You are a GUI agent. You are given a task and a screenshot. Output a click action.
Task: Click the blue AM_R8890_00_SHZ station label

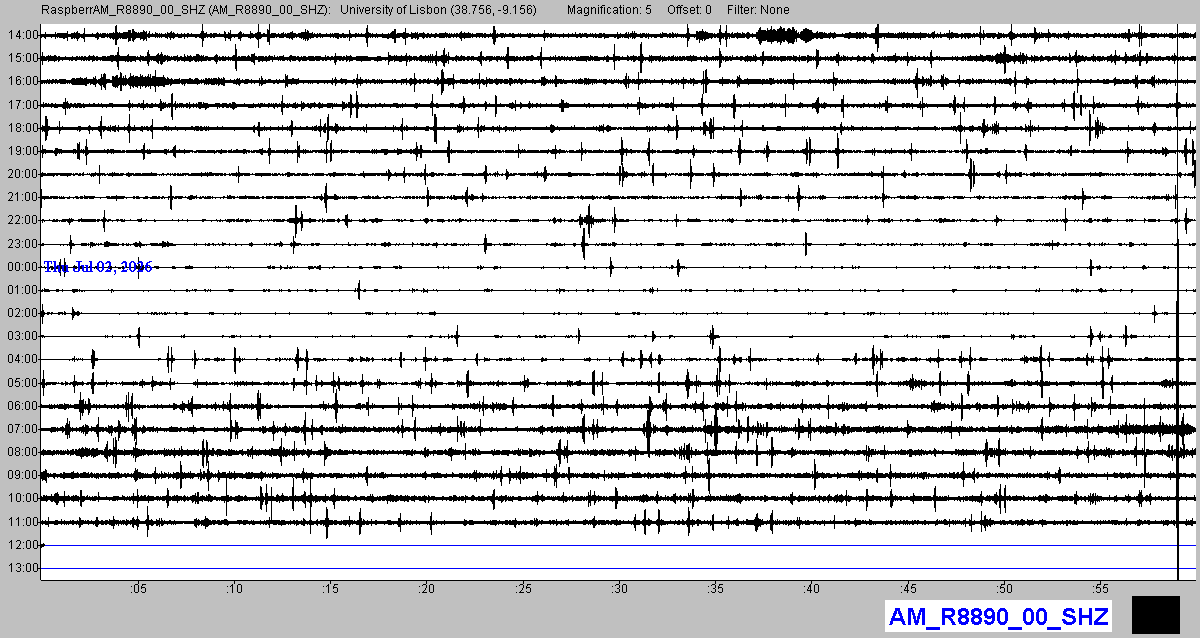tap(998, 616)
